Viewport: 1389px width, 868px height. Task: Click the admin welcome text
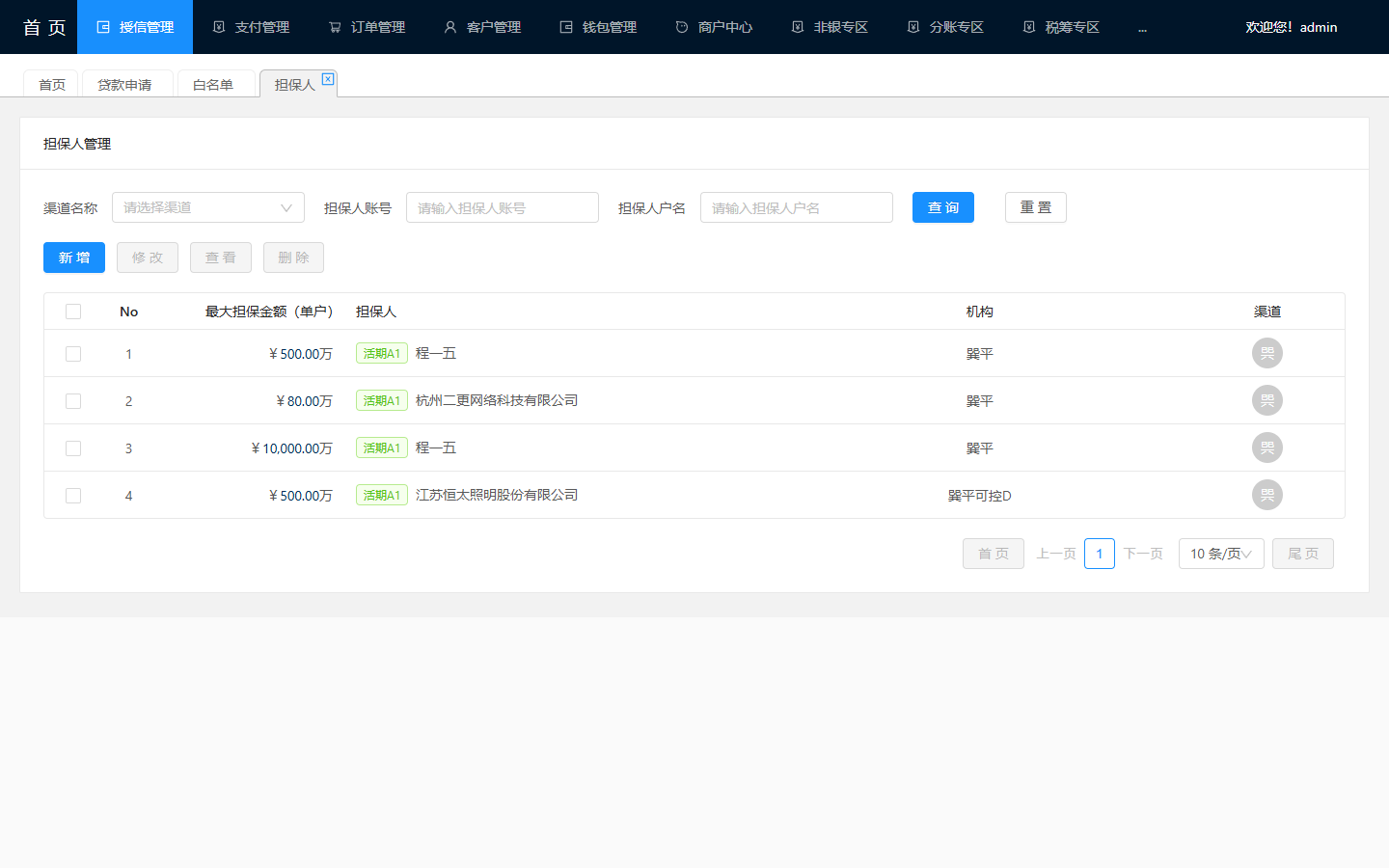coord(1292,27)
